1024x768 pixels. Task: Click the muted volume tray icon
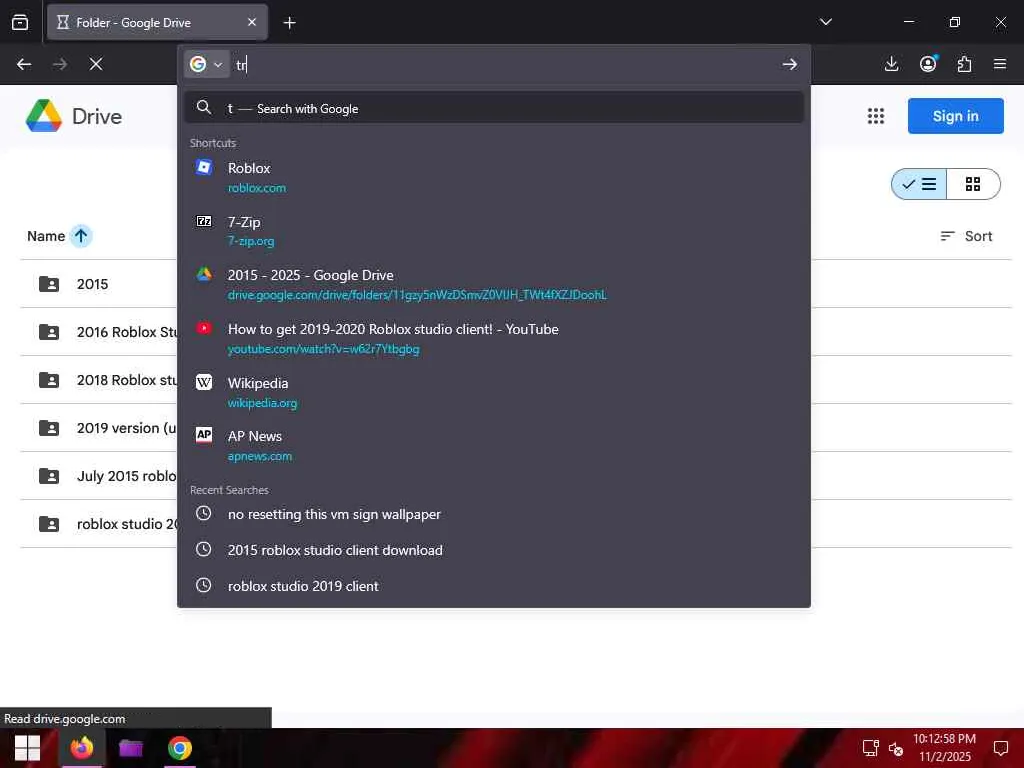pyautogui.click(x=896, y=749)
